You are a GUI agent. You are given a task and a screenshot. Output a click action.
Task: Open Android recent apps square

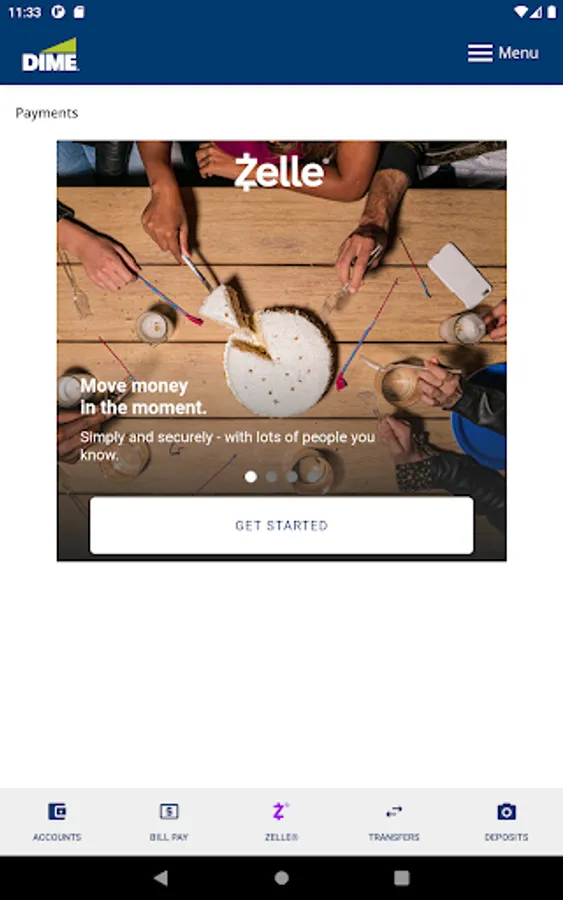click(402, 878)
